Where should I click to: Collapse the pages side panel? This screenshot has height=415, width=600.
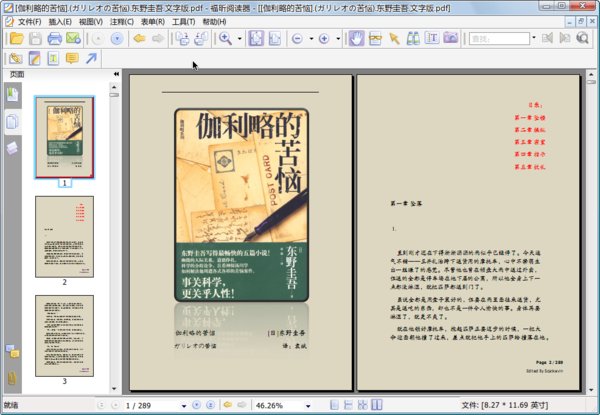116,75
